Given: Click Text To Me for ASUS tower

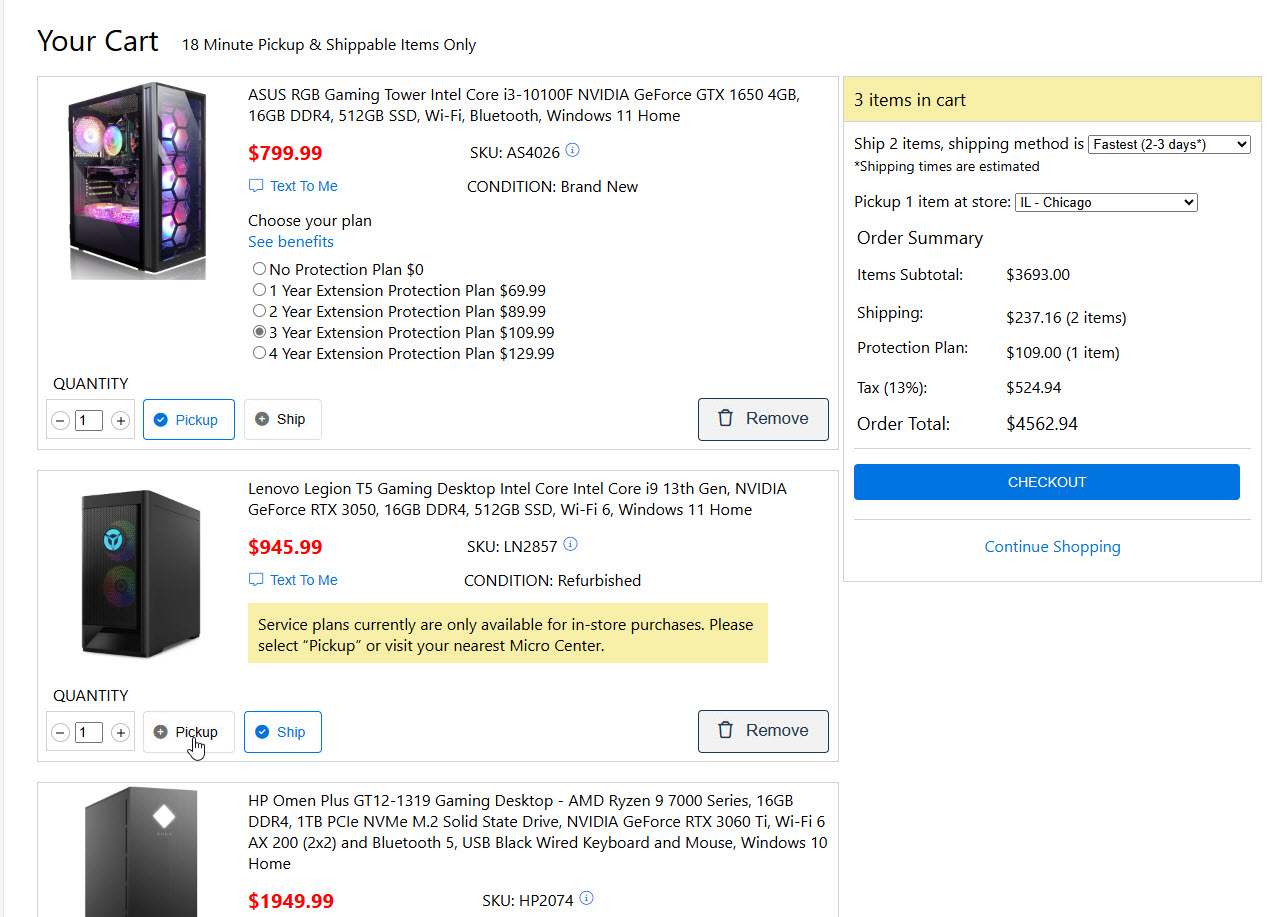Looking at the screenshot, I should tap(294, 186).
